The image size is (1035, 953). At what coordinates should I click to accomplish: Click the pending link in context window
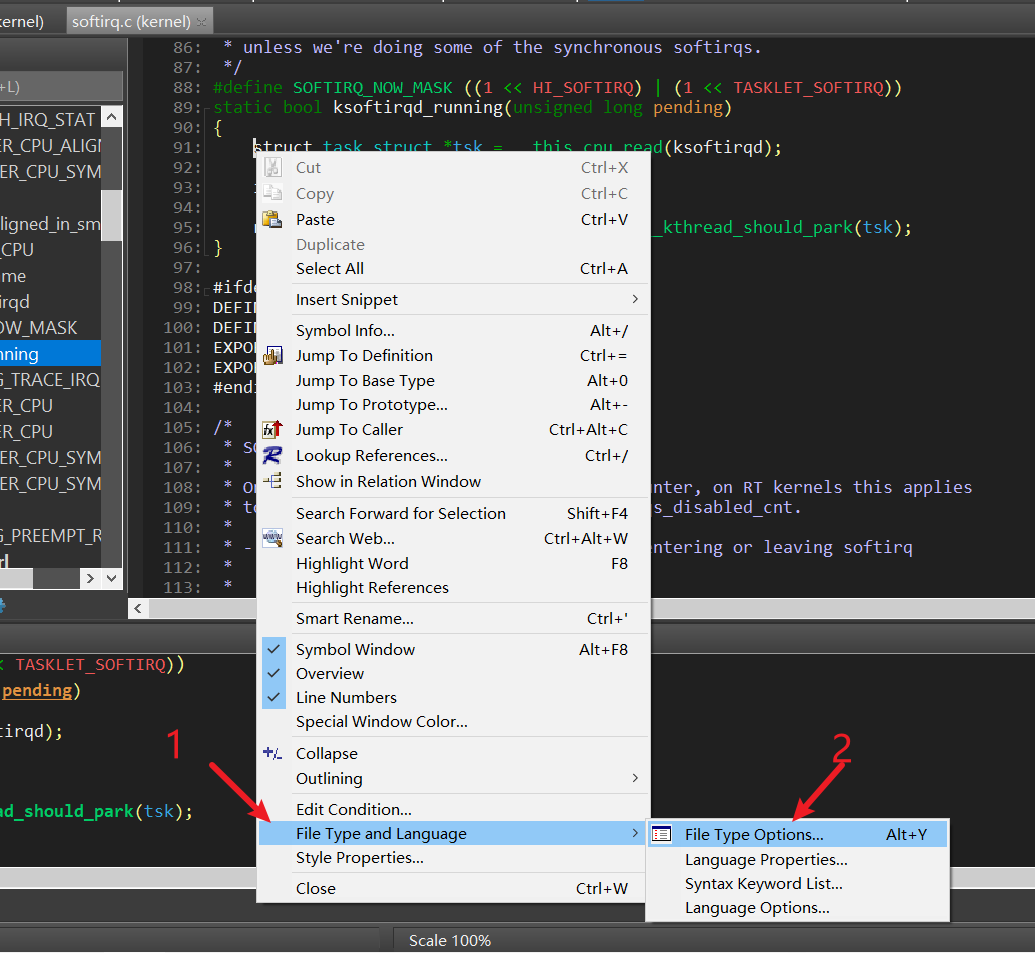point(37,690)
